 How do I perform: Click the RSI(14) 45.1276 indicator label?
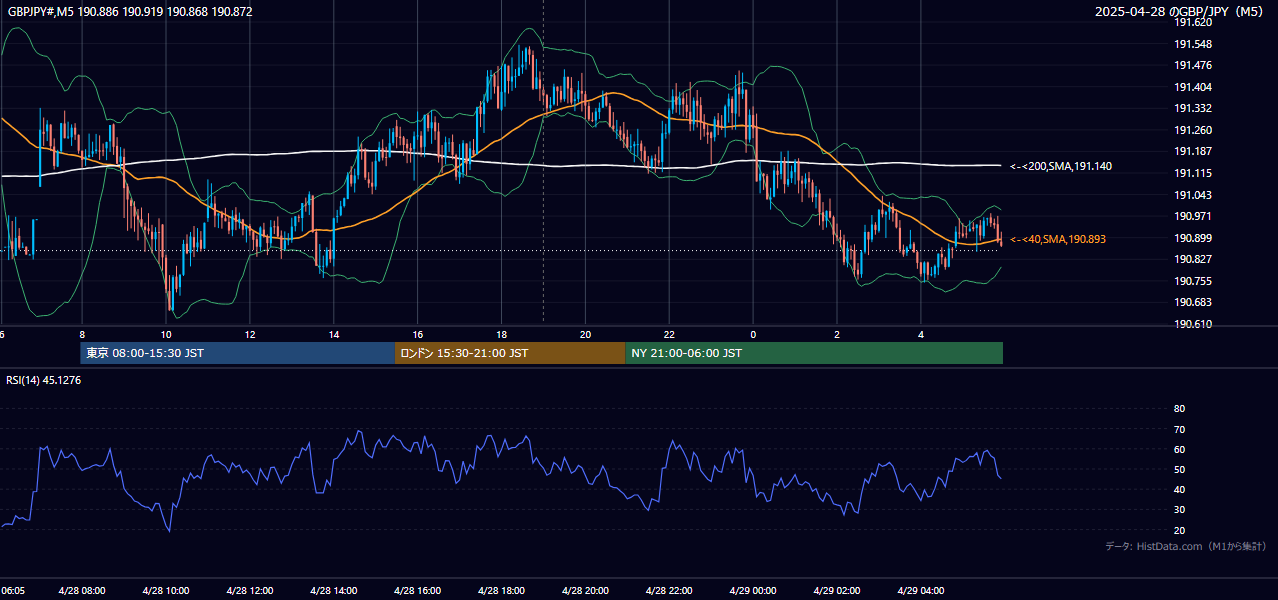click(43, 380)
